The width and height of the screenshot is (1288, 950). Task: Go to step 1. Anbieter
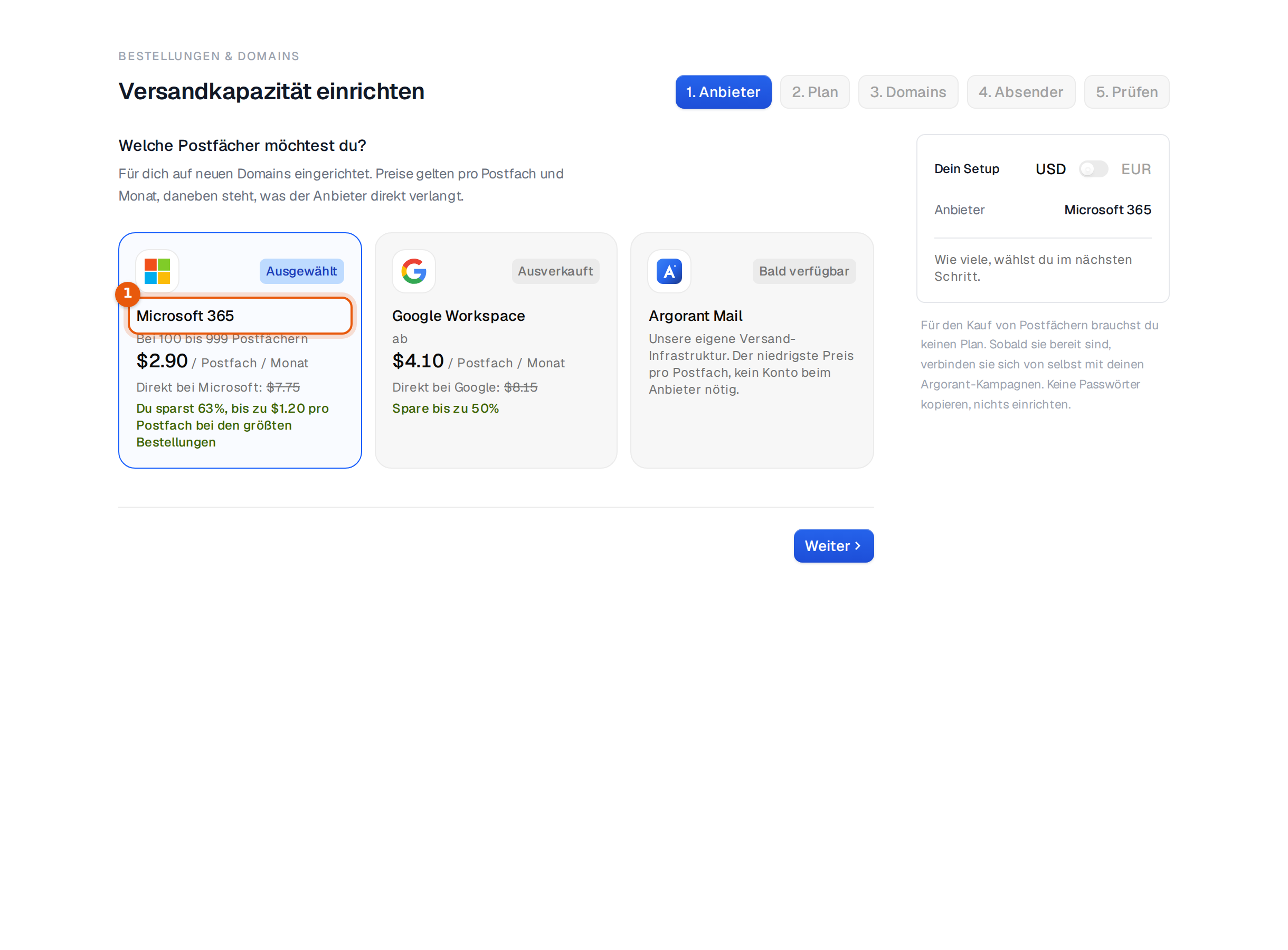[x=723, y=92]
